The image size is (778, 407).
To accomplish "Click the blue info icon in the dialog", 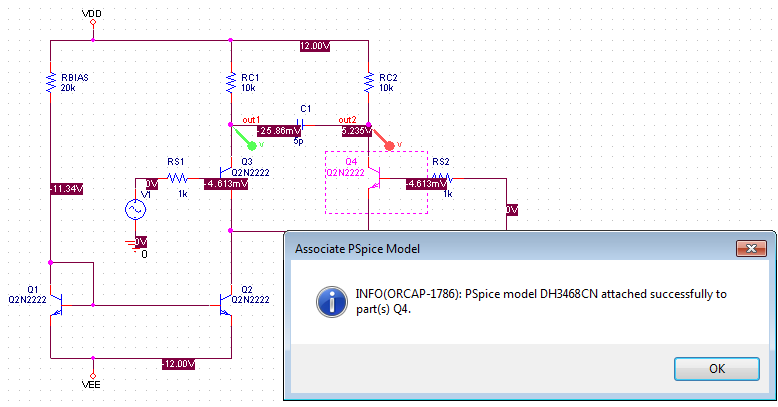I will pyautogui.click(x=331, y=299).
